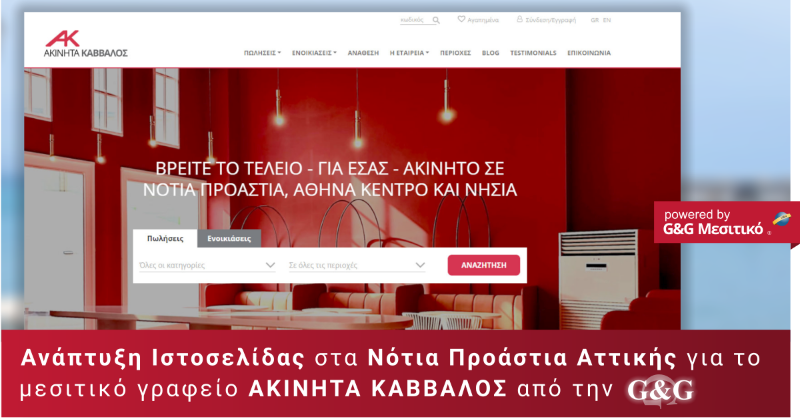The height and width of the screenshot is (419, 800).
Task: Open the Σύνδεση/Εγγραφή link
Action: point(551,20)
